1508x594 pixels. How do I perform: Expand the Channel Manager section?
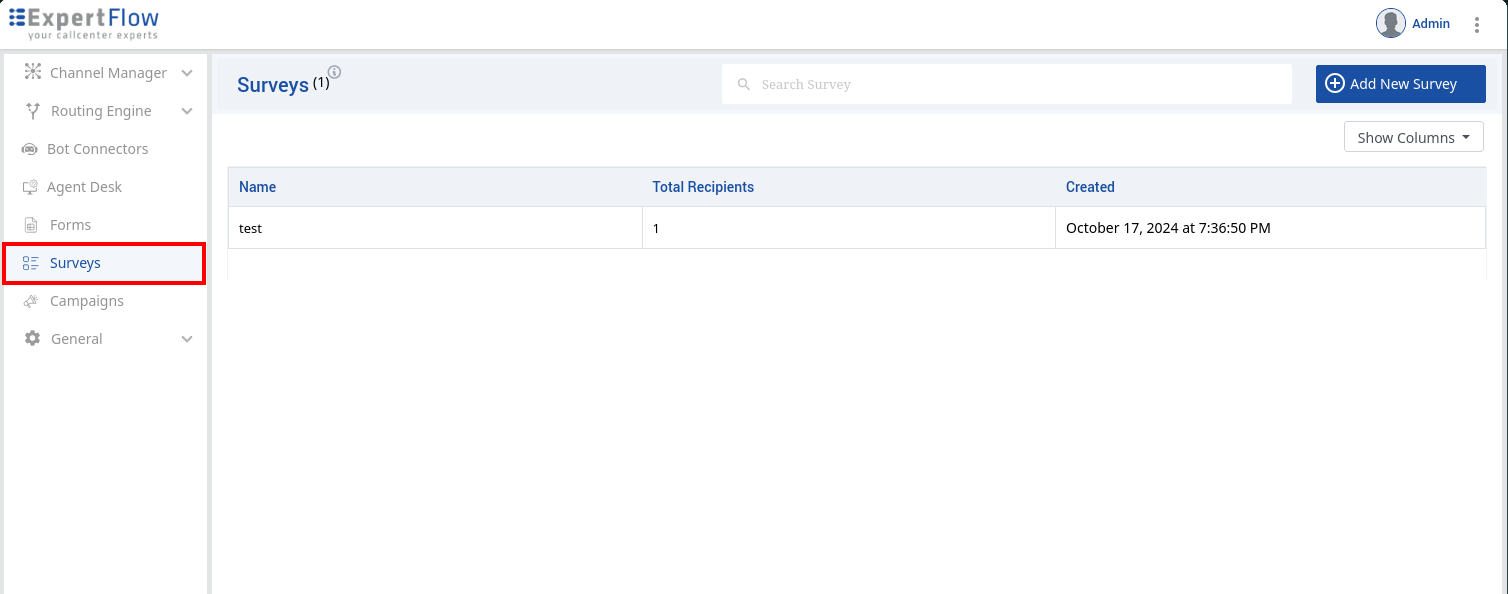pos(186,72)
